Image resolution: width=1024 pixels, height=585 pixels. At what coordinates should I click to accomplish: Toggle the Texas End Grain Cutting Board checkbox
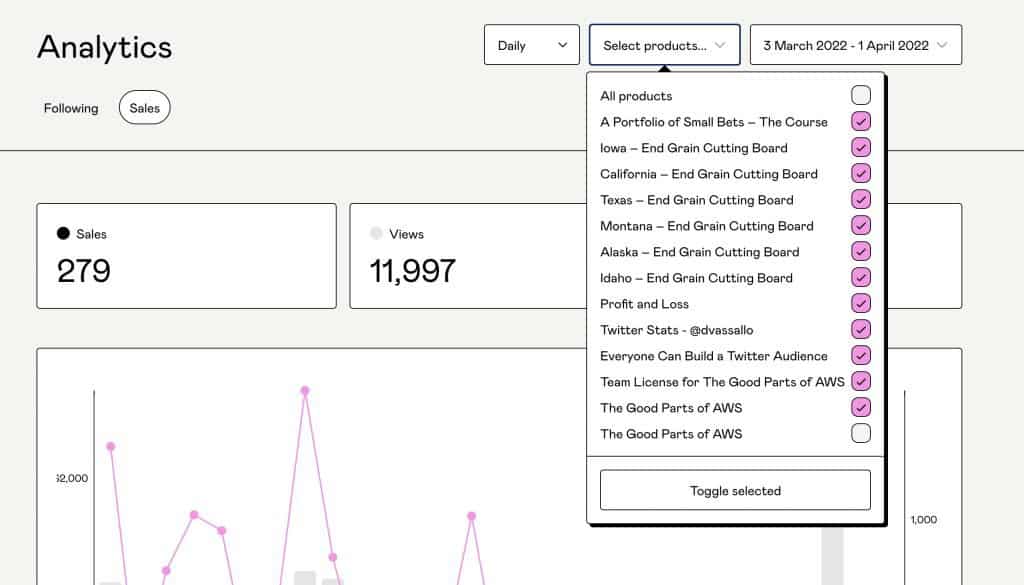tap(860, 199)
